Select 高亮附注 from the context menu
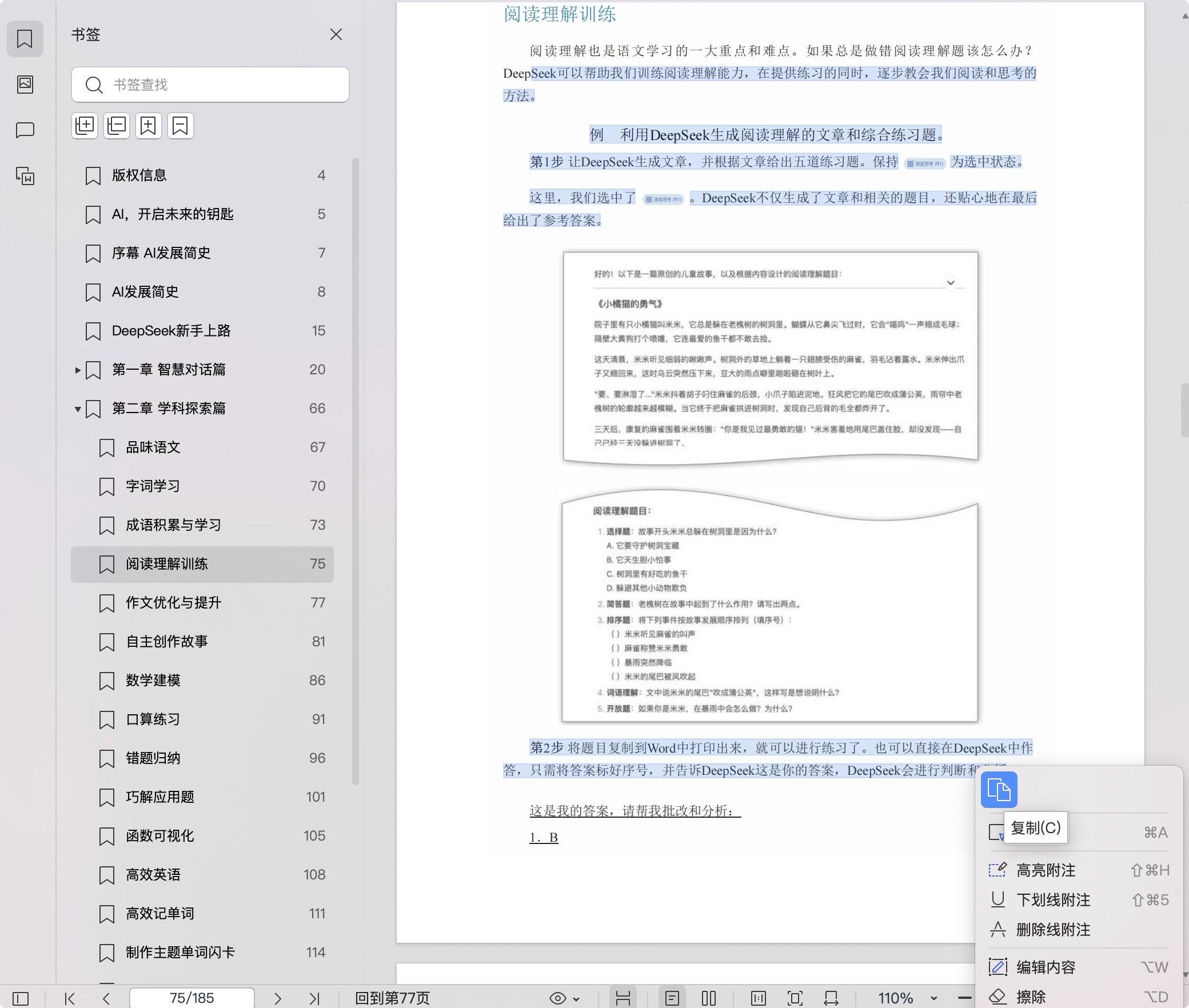 click(1046, 870)
